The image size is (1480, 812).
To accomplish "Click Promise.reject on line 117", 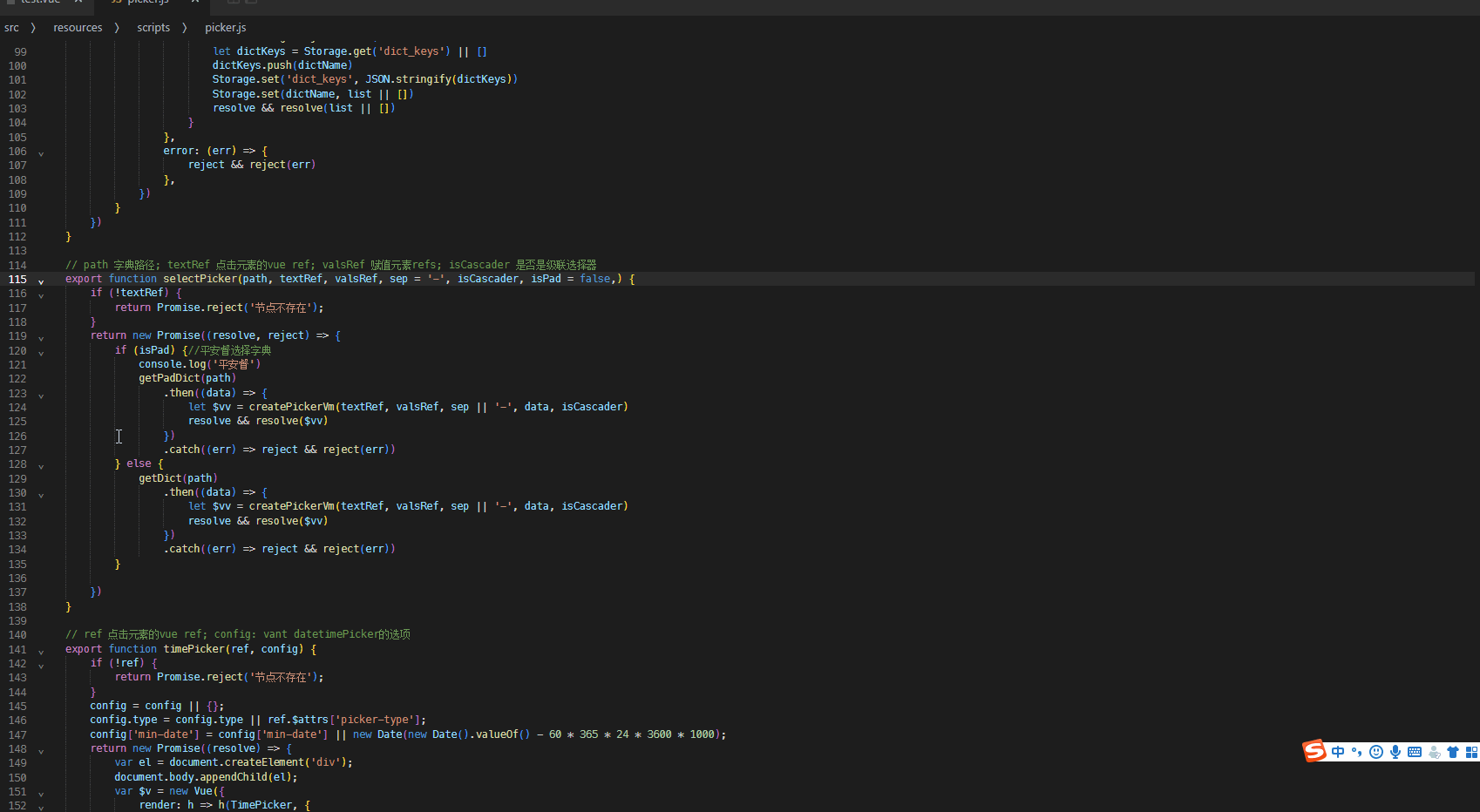I will point(200,308).
